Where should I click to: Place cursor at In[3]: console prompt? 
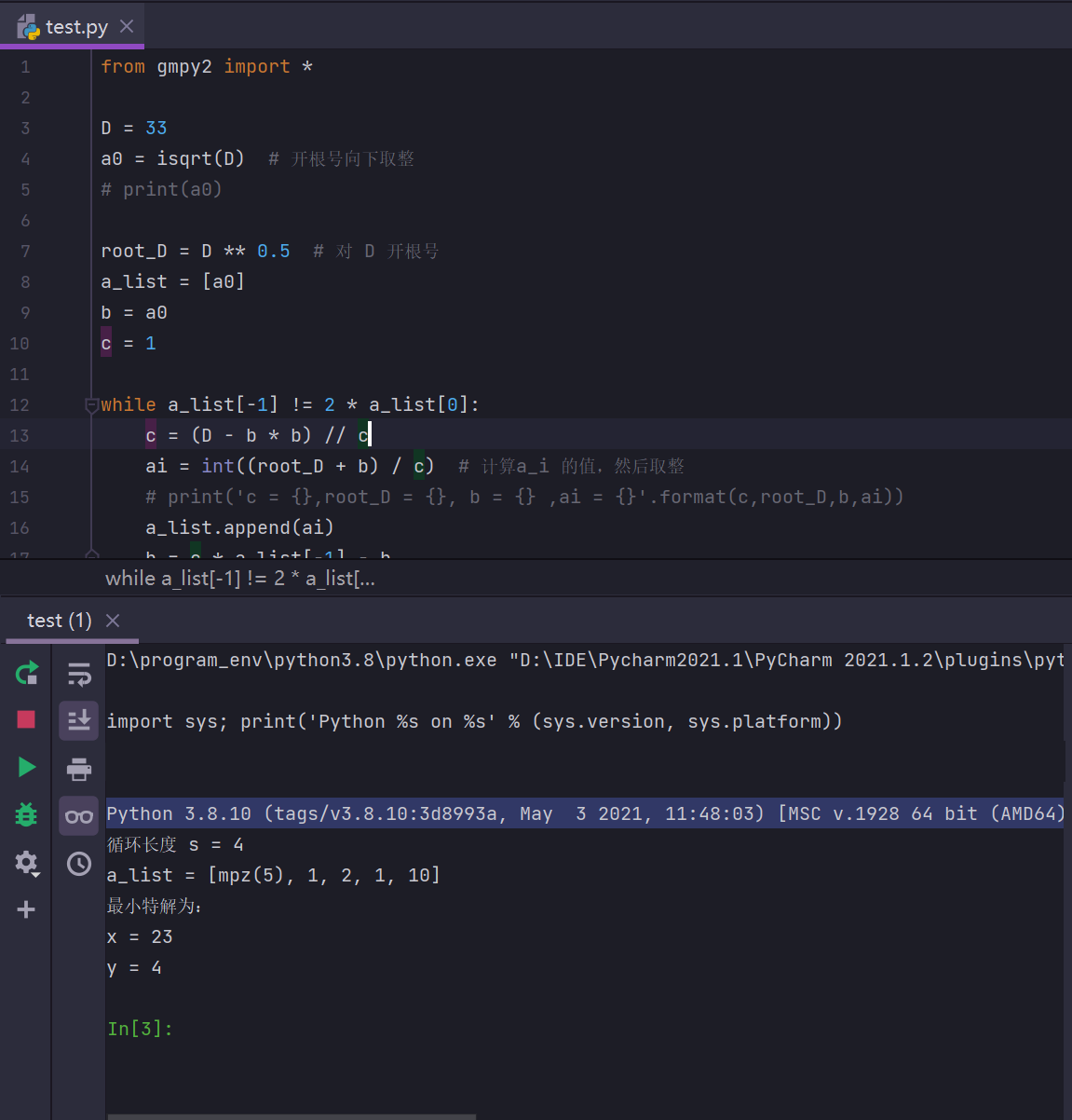click(140, 1029)
